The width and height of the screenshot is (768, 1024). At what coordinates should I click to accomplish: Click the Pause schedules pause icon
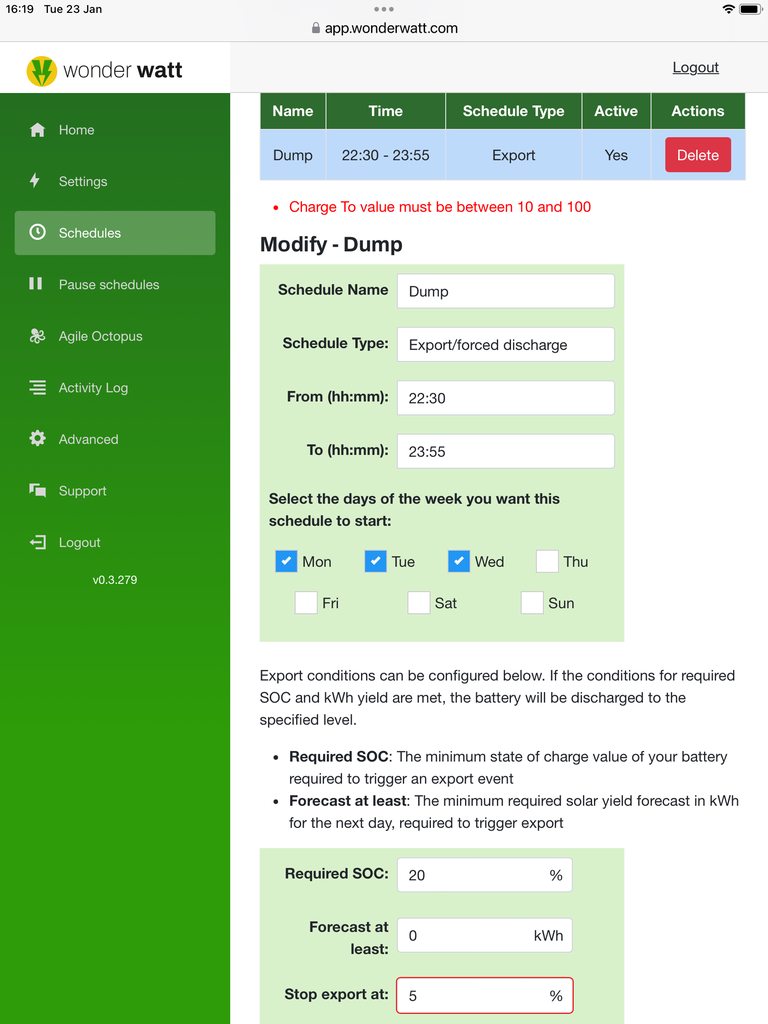(x=36, y=284)
